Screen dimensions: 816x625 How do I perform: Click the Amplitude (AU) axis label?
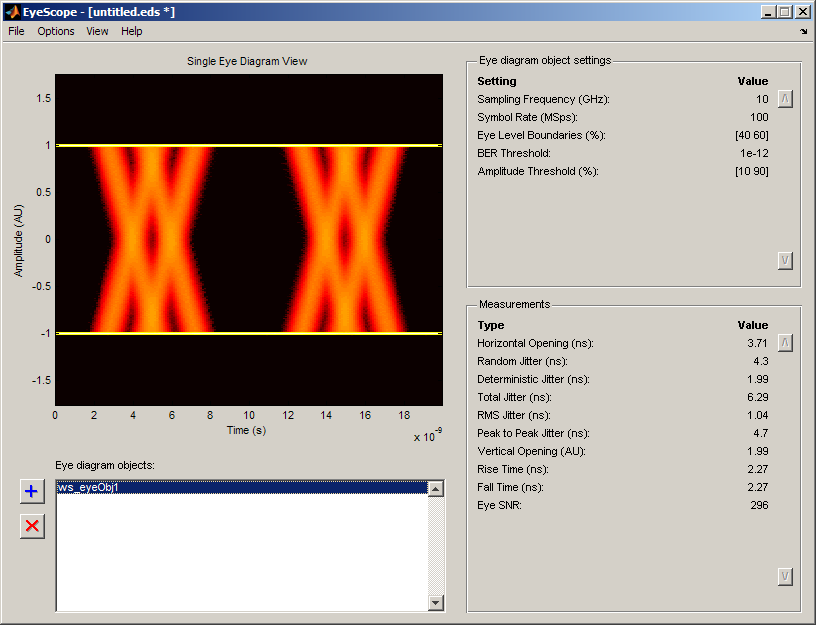(19, 240)
